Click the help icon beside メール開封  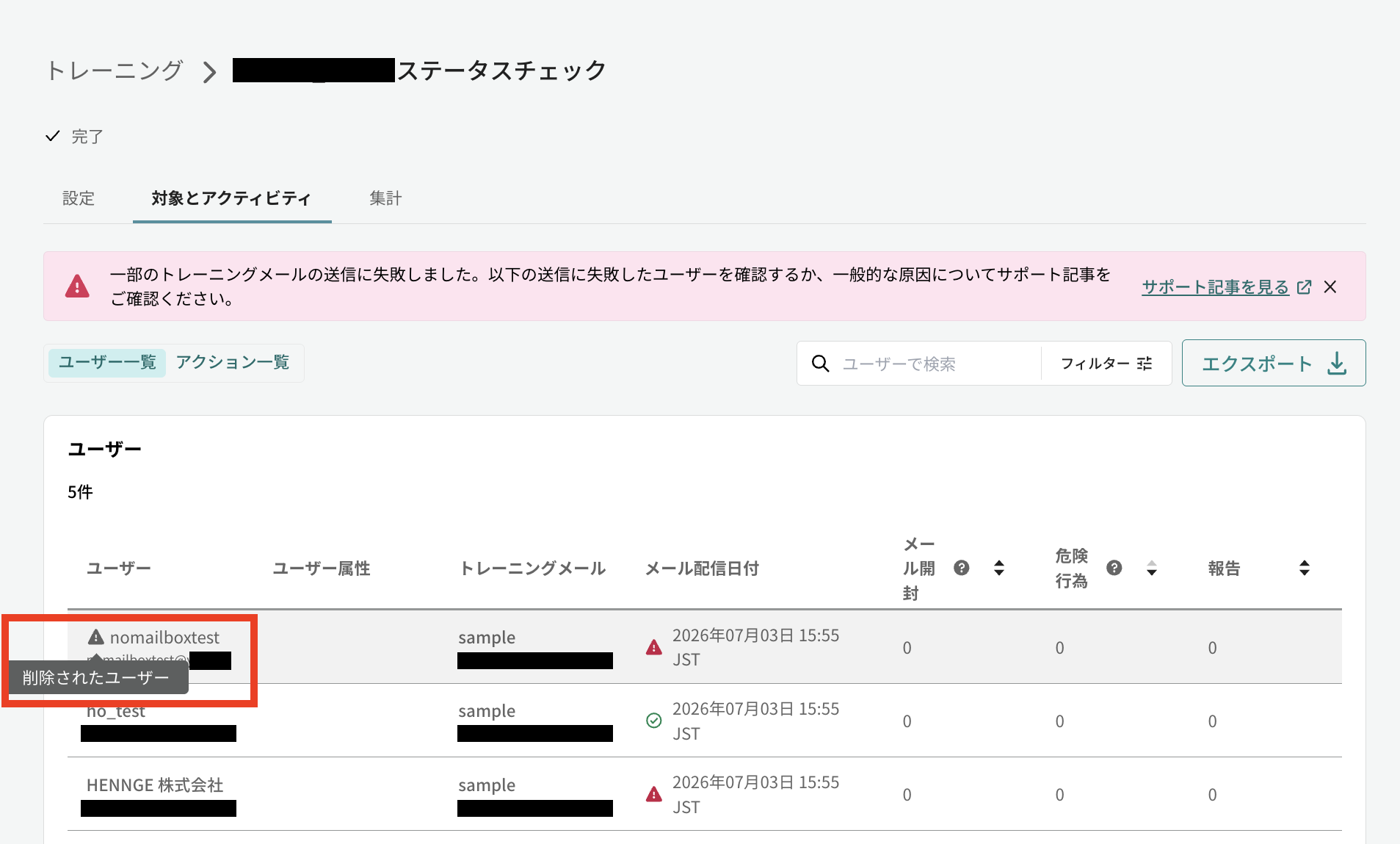[962, 568]
